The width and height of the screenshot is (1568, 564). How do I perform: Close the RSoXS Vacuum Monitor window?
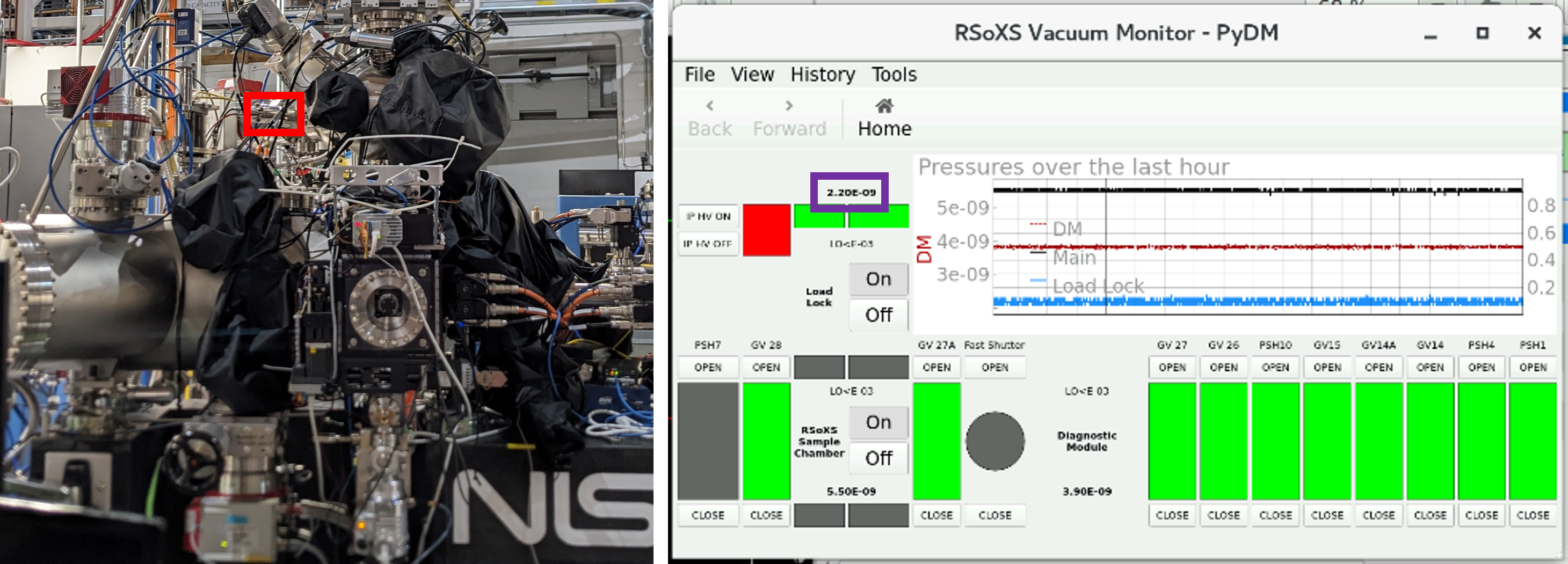1535,33
